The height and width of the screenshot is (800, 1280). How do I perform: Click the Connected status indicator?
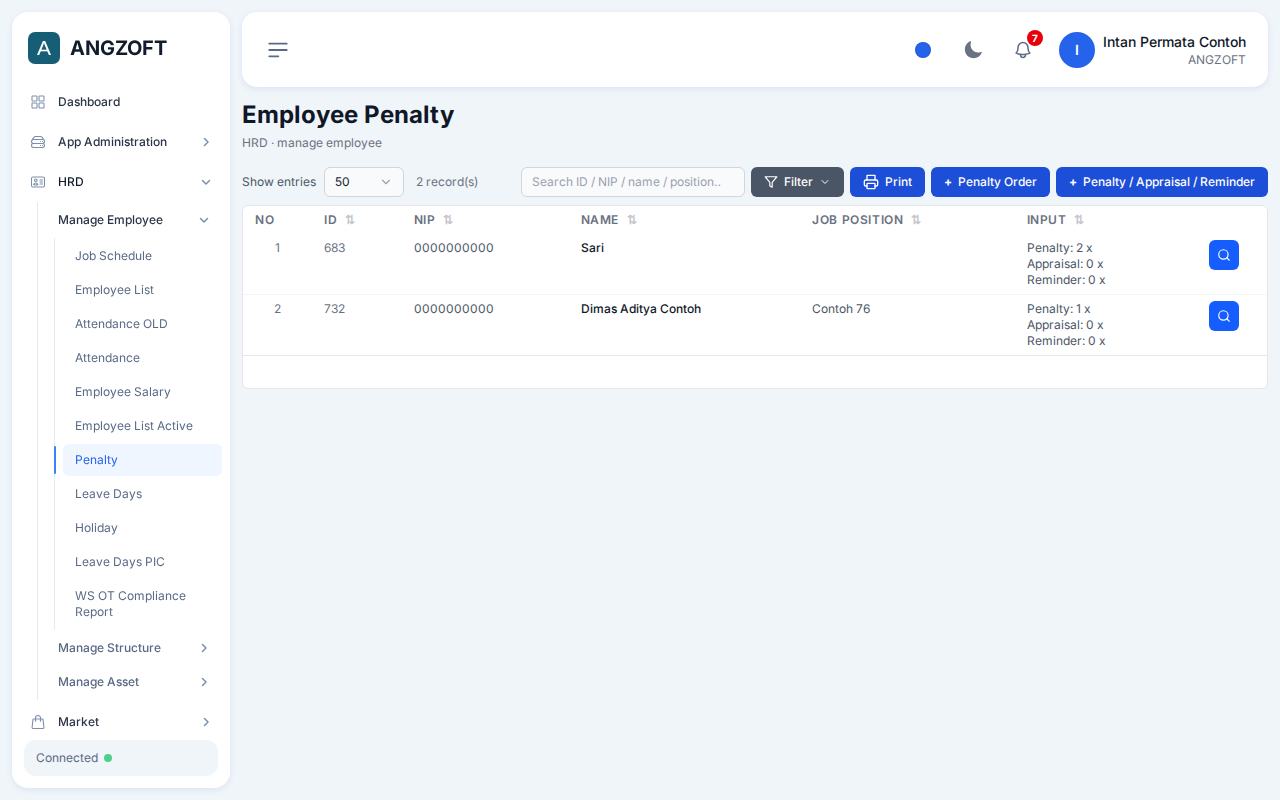[x=121, y=758]
